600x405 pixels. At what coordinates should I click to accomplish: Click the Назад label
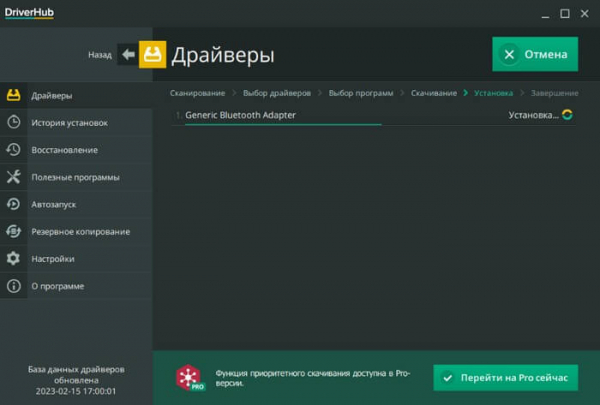click(100, 55)
